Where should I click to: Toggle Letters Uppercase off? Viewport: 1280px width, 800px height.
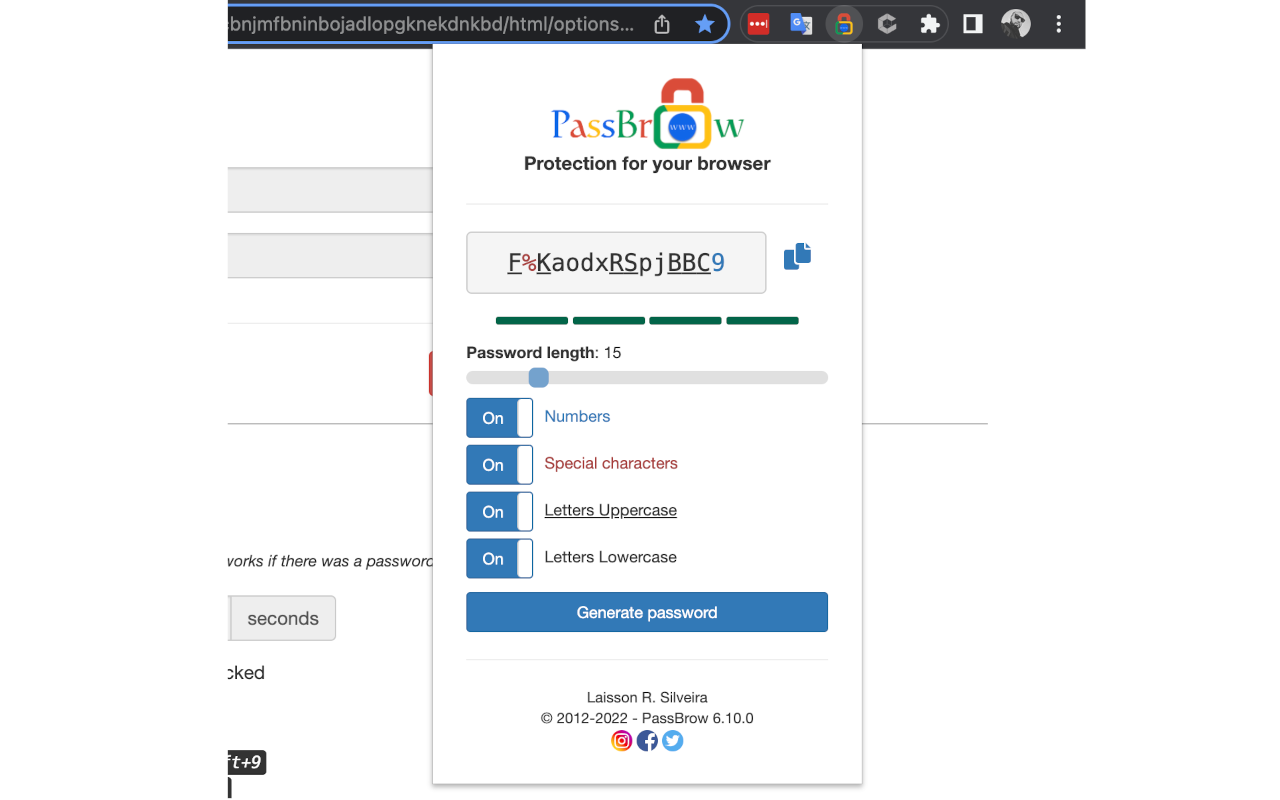(499, 511)
